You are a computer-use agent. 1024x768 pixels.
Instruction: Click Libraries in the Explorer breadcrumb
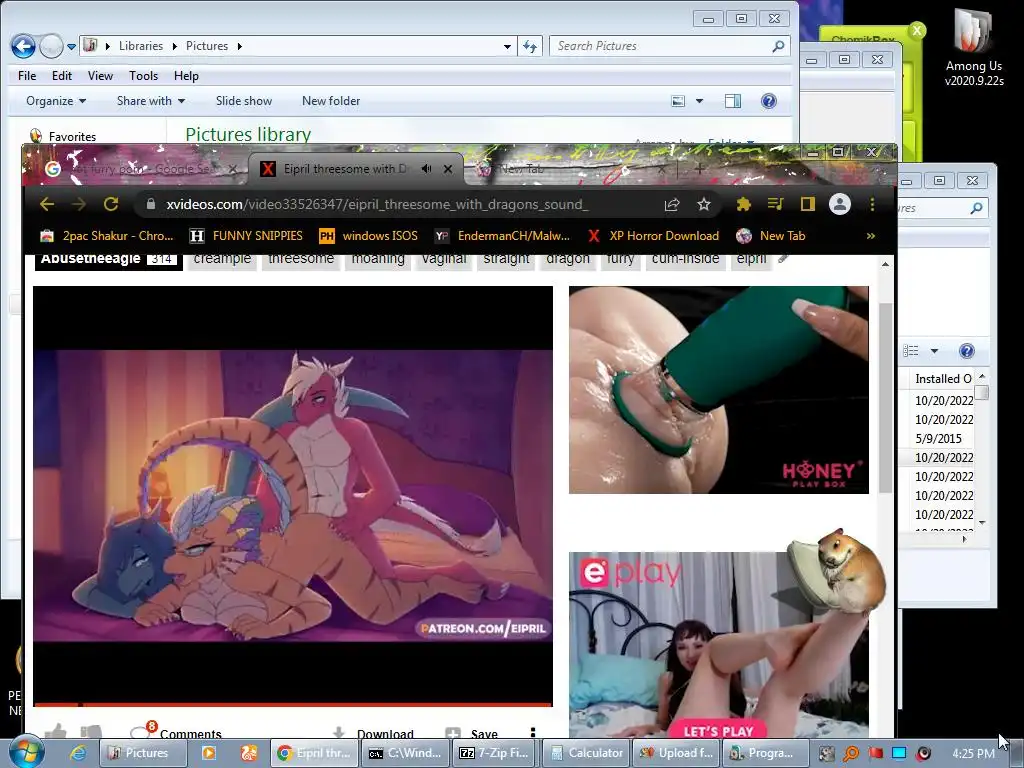click(141, 46)
